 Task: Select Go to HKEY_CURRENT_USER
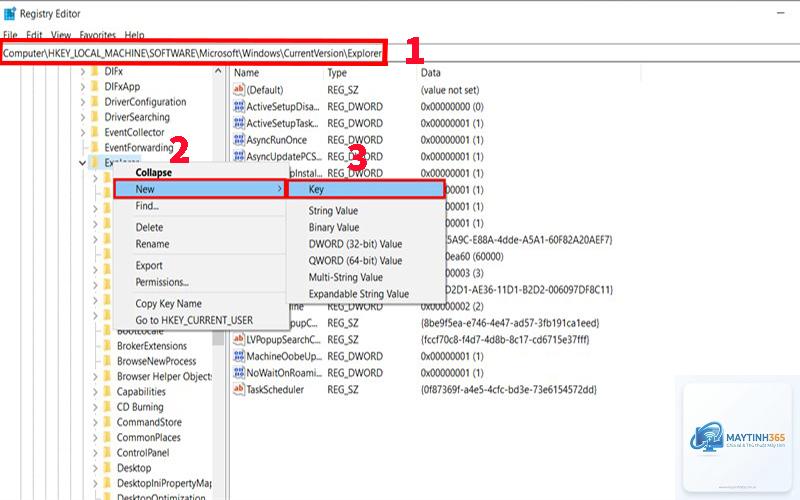point(201,320)
